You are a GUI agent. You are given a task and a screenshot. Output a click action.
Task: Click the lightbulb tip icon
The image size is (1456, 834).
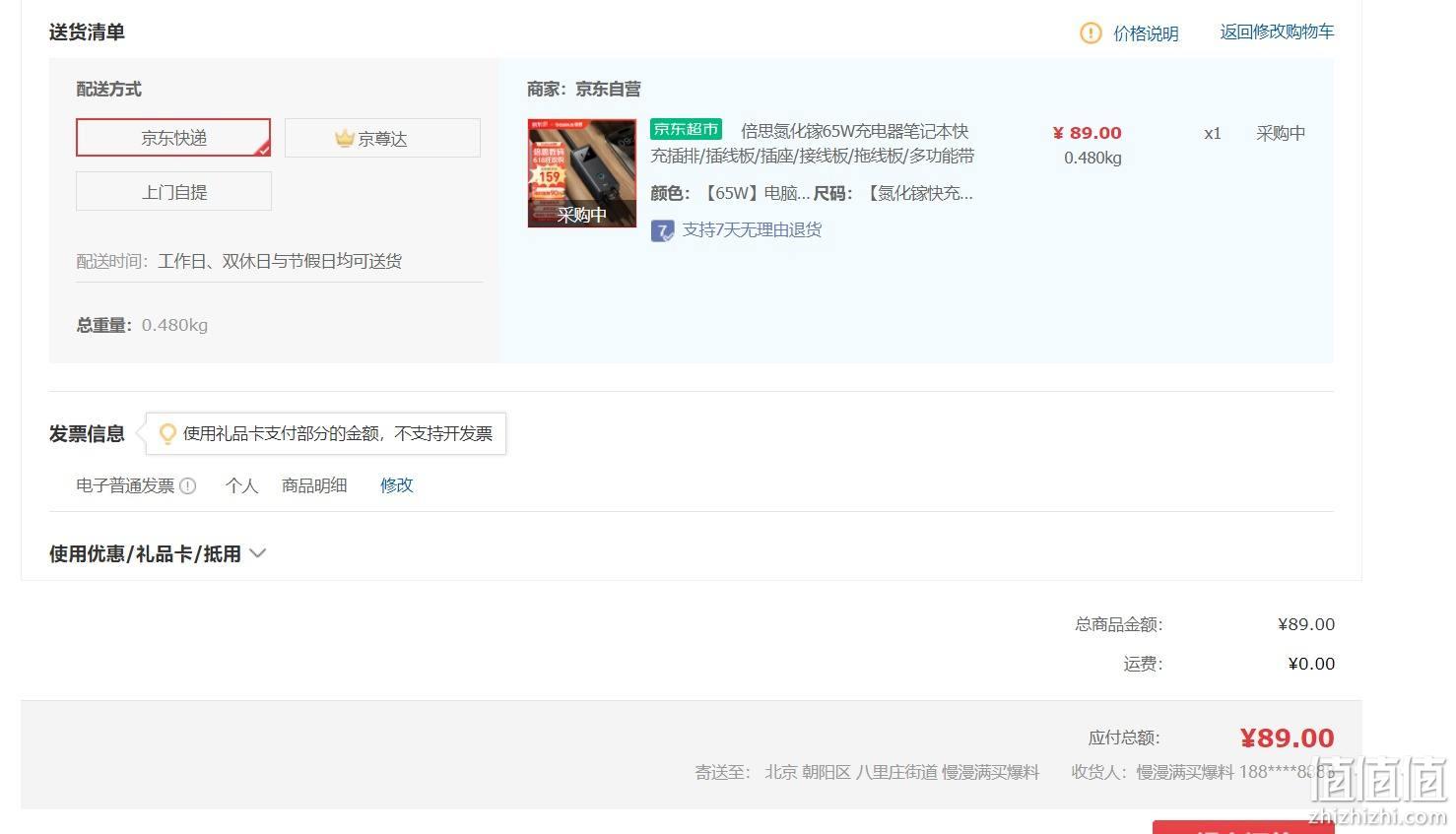point(167,433)
